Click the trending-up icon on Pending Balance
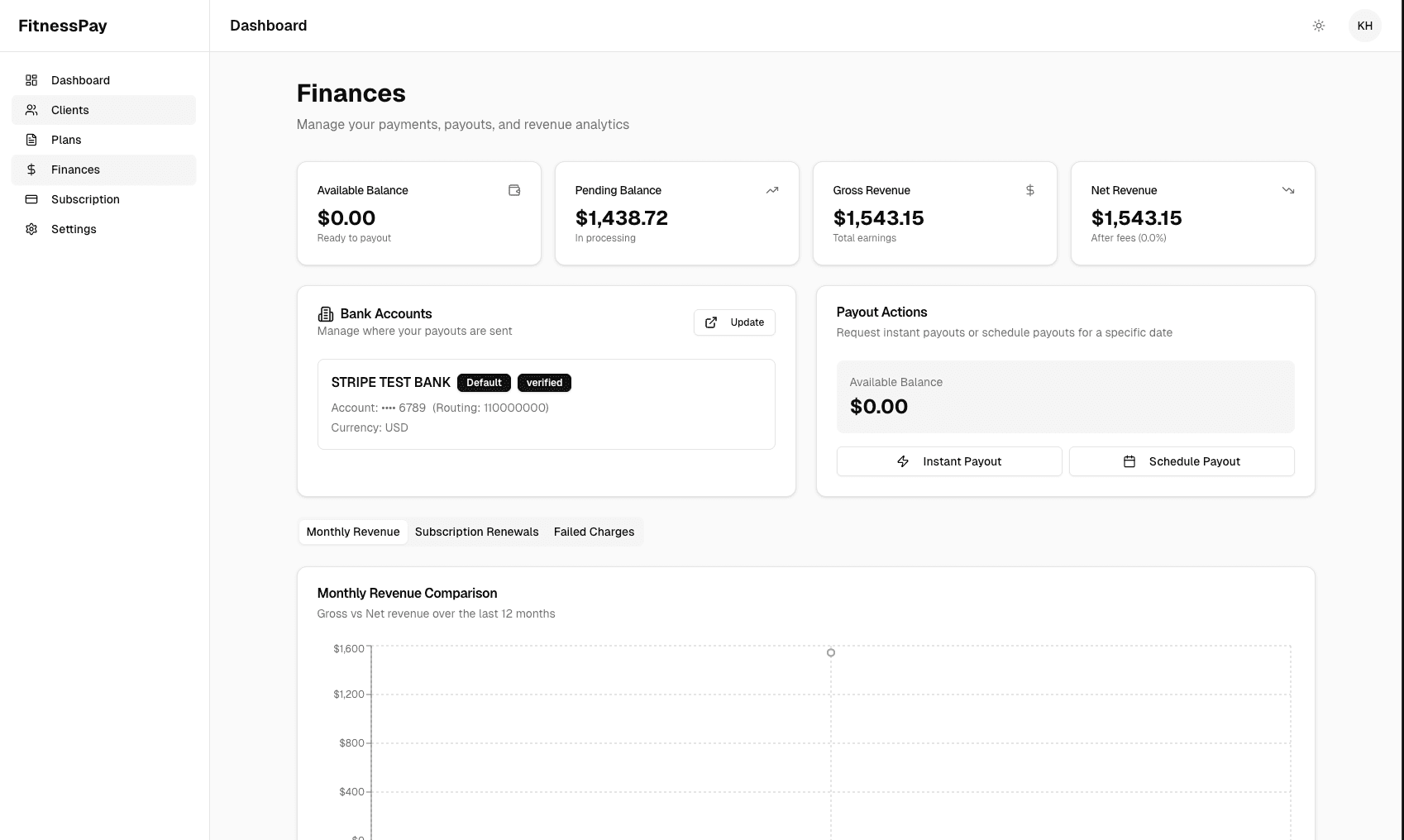 click(x=771, y=190)
